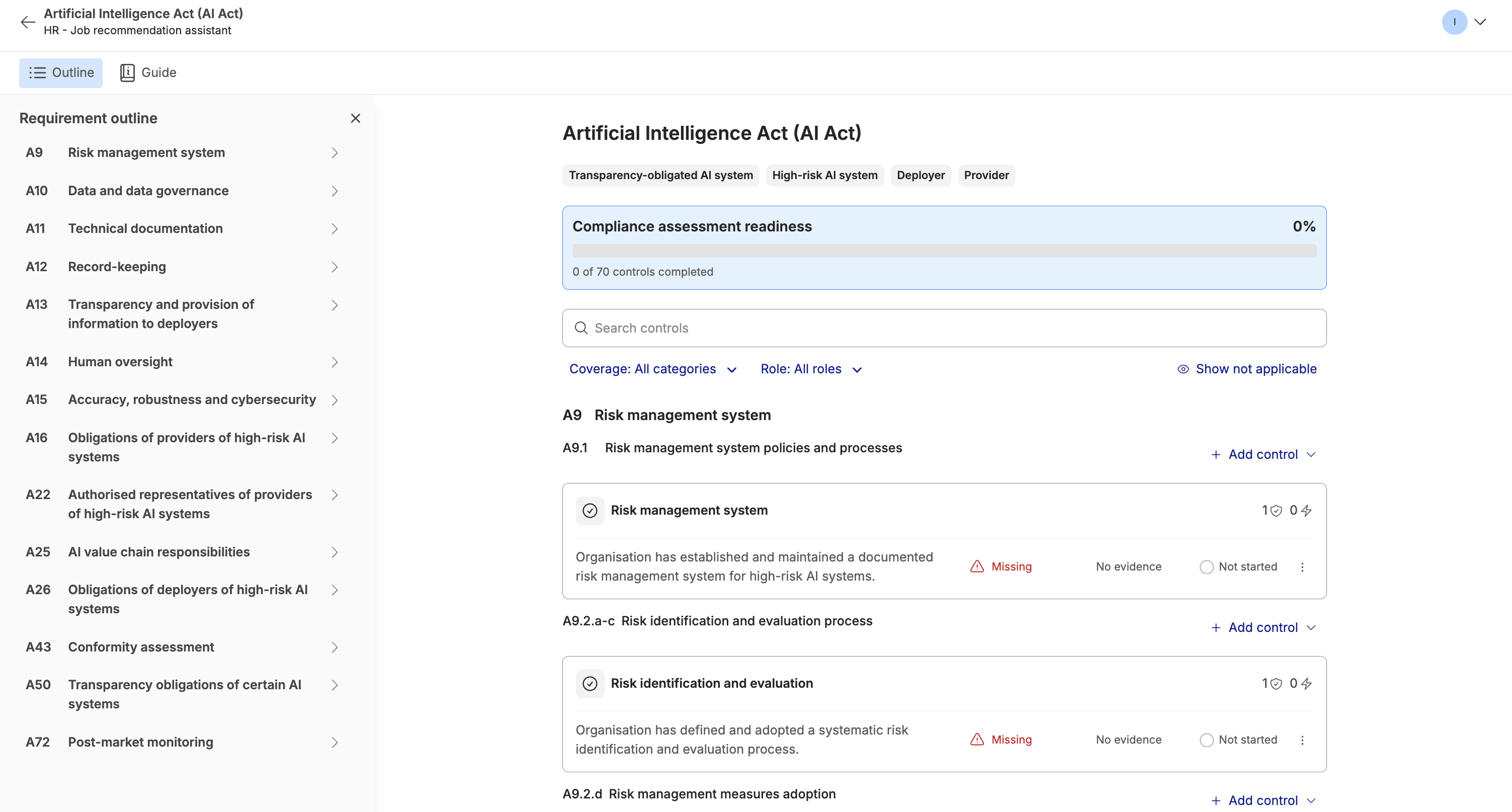This screenshot has height=812, width=1512.
Task: Expand A15 Accuracy, robustness and cybersecurity chevron
Action: (x=334, y=400)
